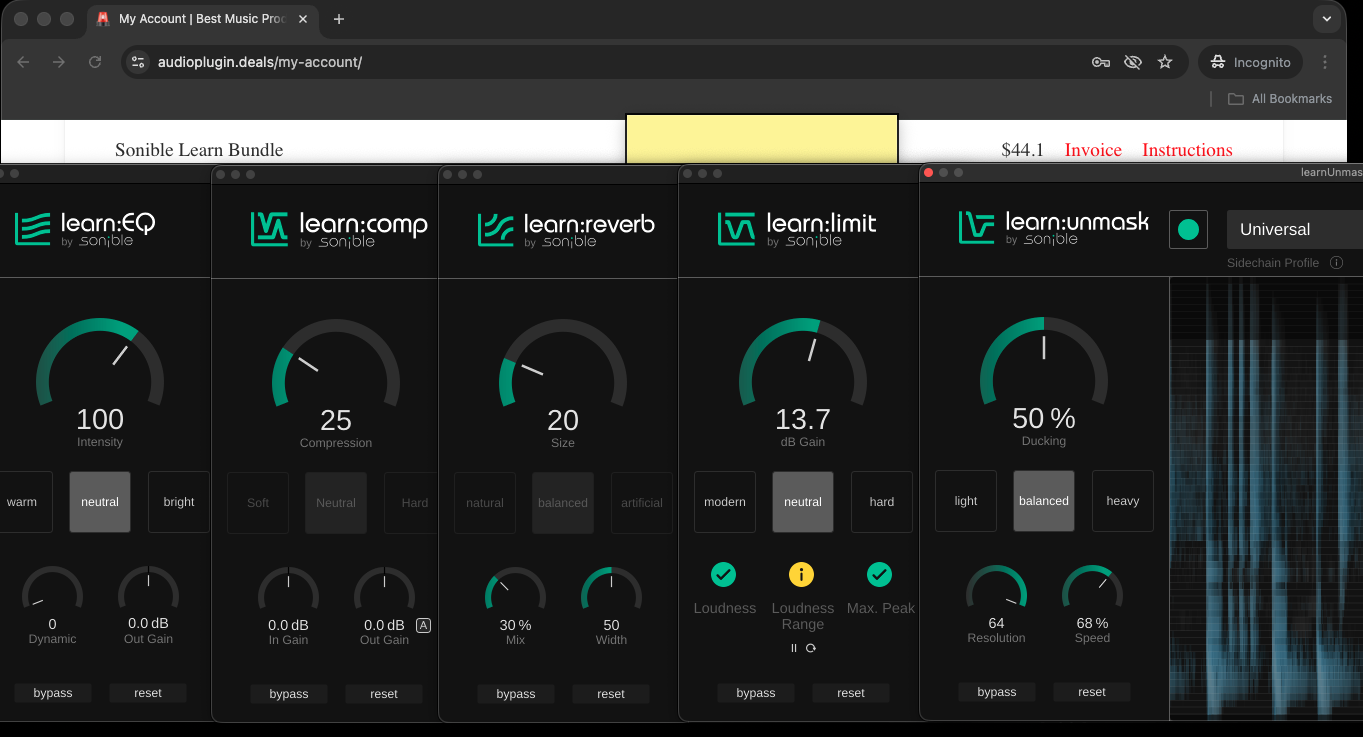The height and width of the screenshot is (737, 1363).
Task: Pause metering in learn:limit
Action: [x=794, y=648]
